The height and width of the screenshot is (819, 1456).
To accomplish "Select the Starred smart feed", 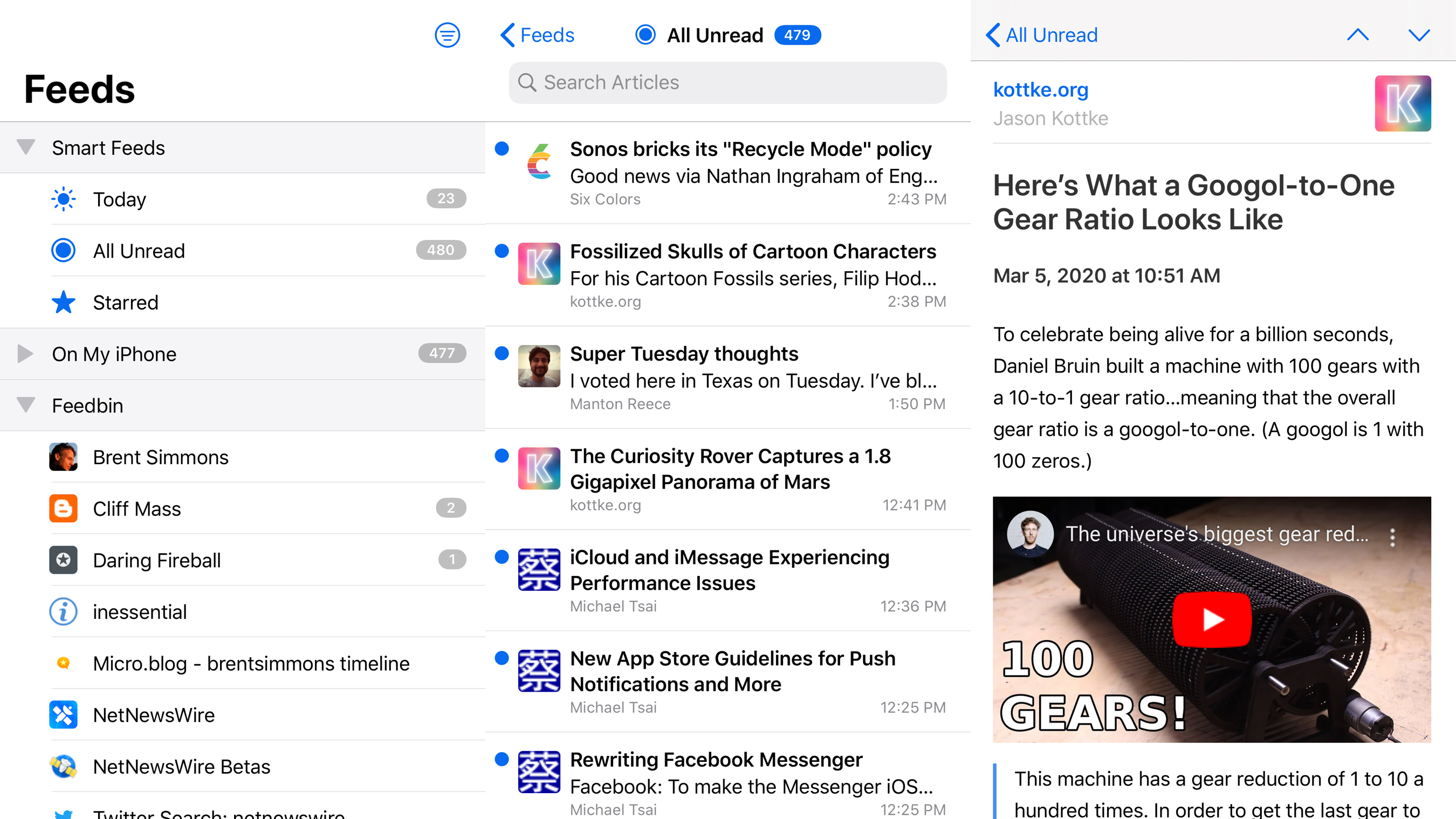I will click(x=243, y=302).
